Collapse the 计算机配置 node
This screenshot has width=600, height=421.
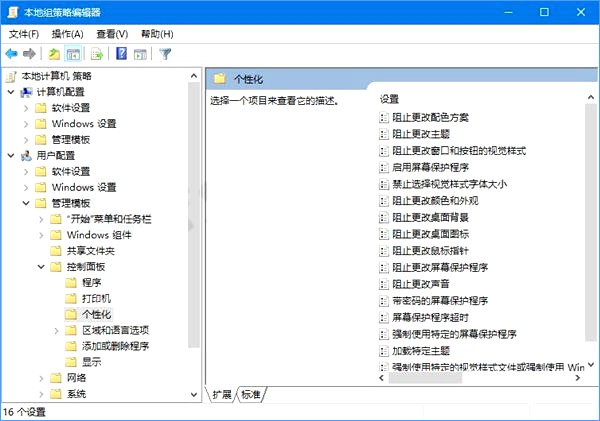pyautogui.click(x=10, y=92)
